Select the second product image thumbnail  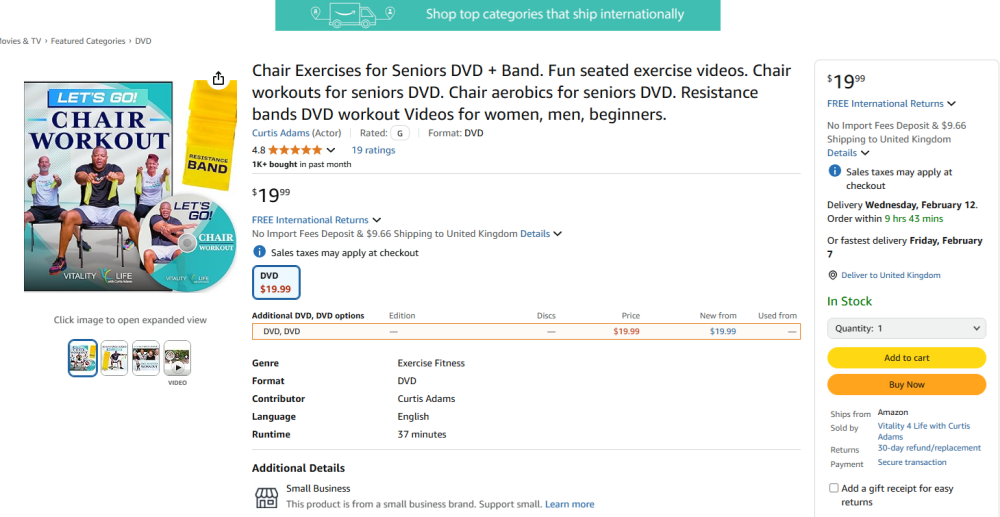(114, 358)
